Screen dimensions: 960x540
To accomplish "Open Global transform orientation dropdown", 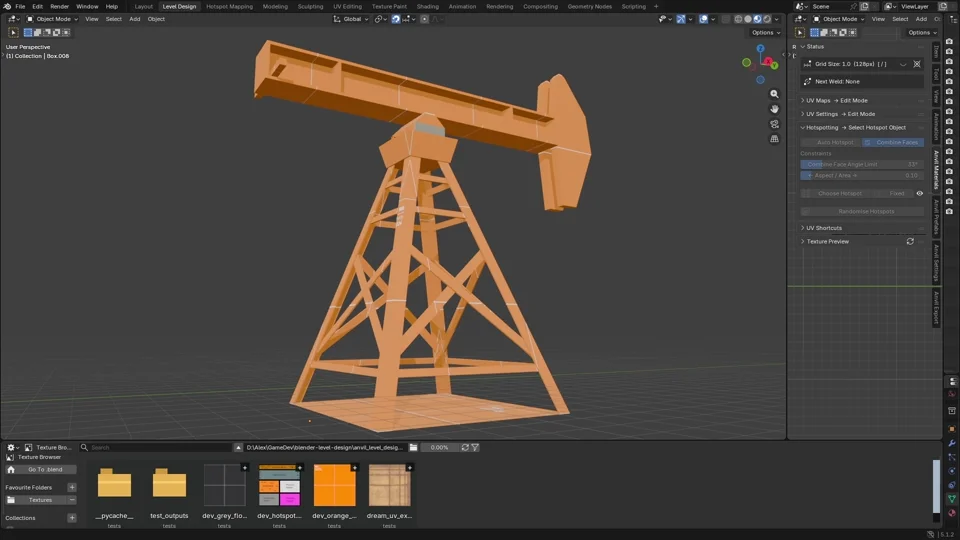I will [x=351, y=19].
